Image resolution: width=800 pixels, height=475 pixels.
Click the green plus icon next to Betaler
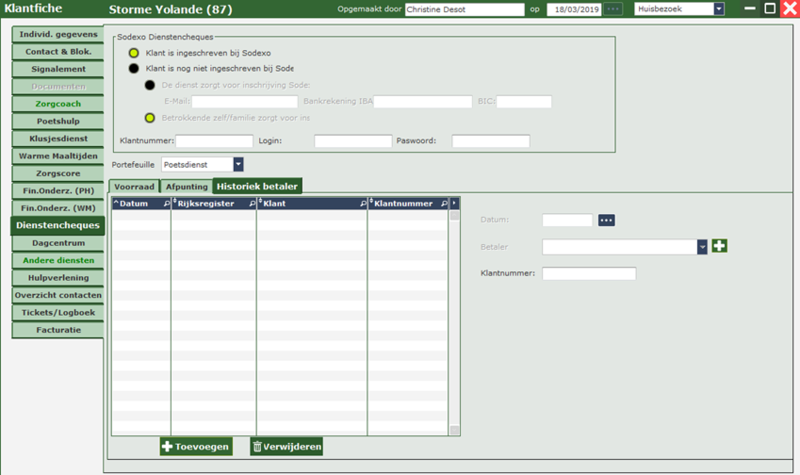point(719,246)
